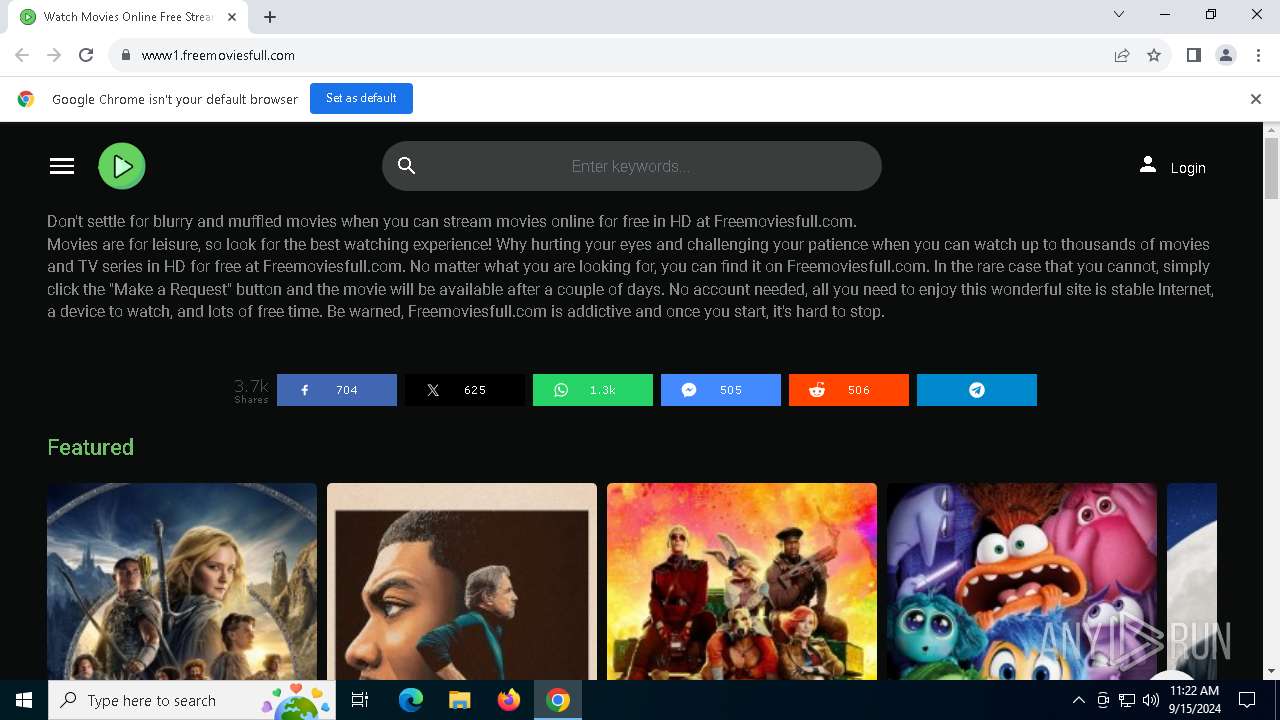
Task: Reload the current page
Action: pos(86,55)
